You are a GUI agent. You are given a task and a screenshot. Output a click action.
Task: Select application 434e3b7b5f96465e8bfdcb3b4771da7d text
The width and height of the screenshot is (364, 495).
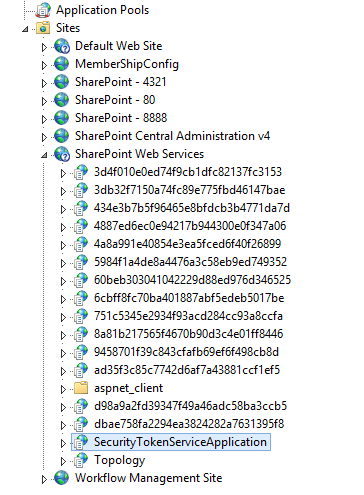tap(192, 208)
